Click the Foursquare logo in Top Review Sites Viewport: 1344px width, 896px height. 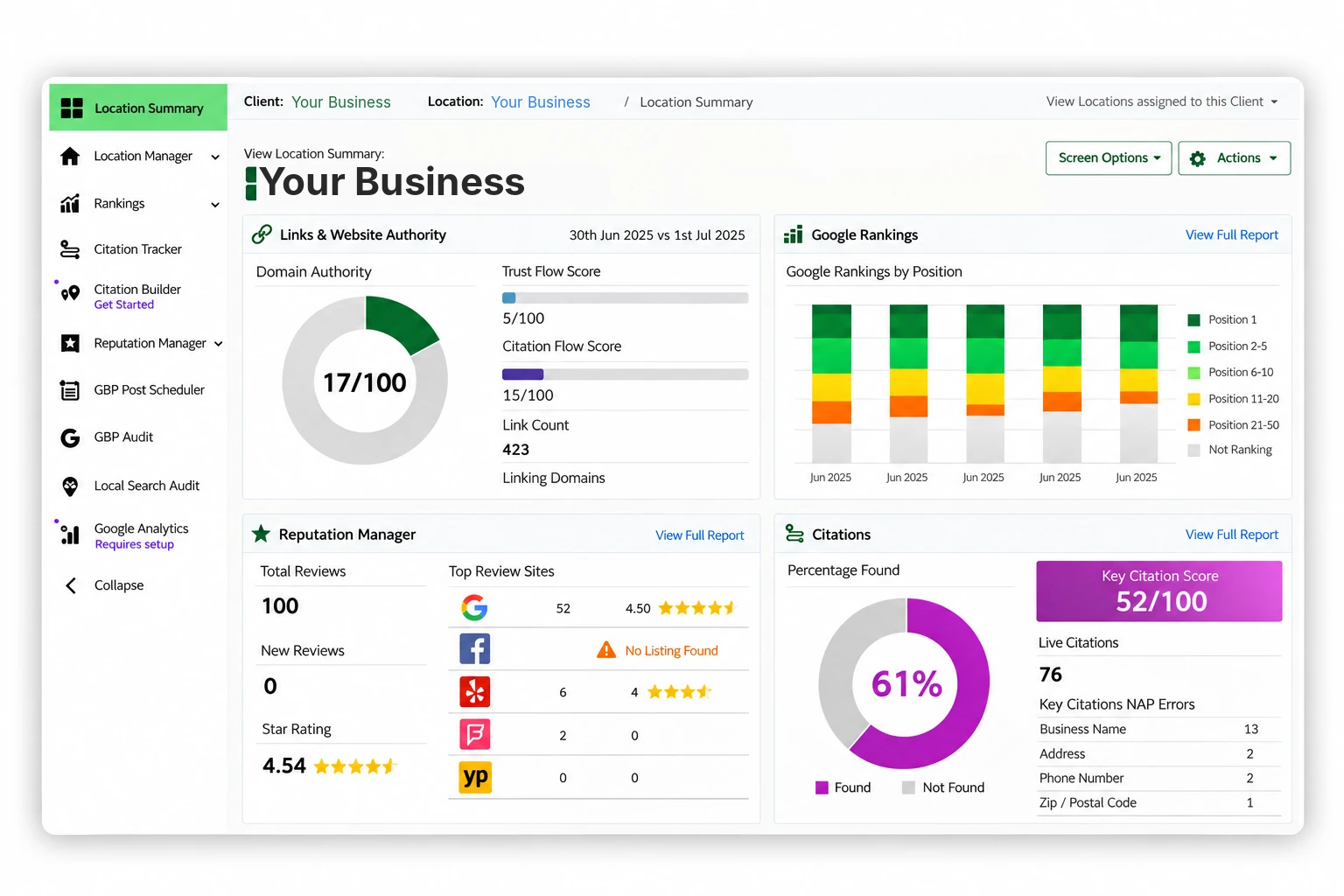tap(475, 734)
